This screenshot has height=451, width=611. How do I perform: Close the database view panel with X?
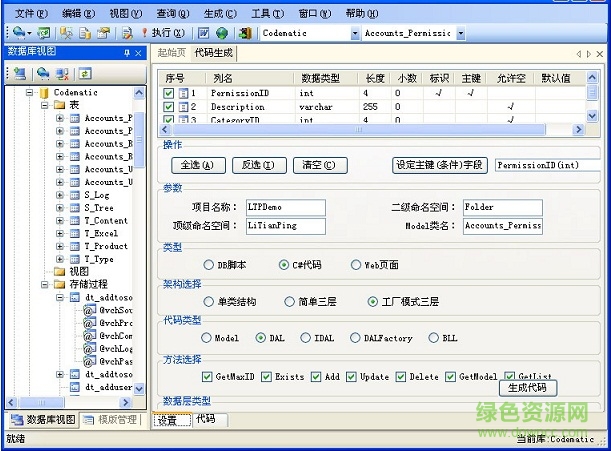point(138,53)
